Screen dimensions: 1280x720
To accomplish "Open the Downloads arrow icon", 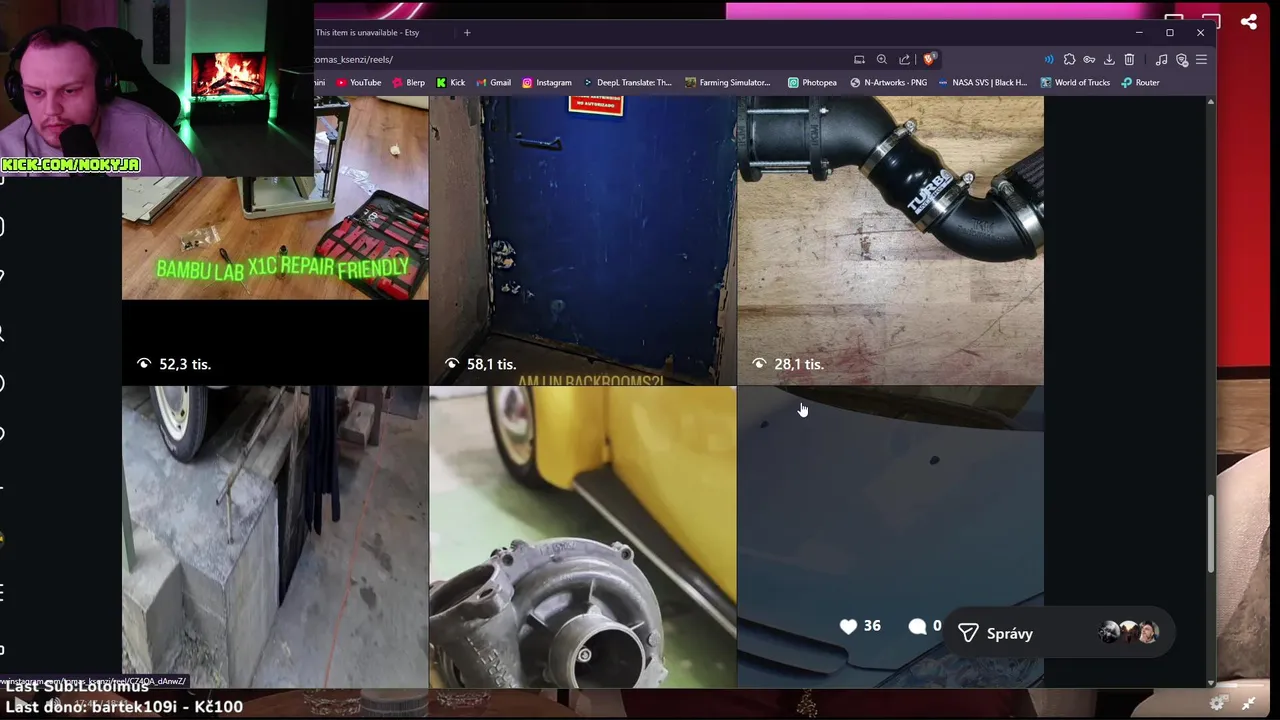I will (1109, 59).
